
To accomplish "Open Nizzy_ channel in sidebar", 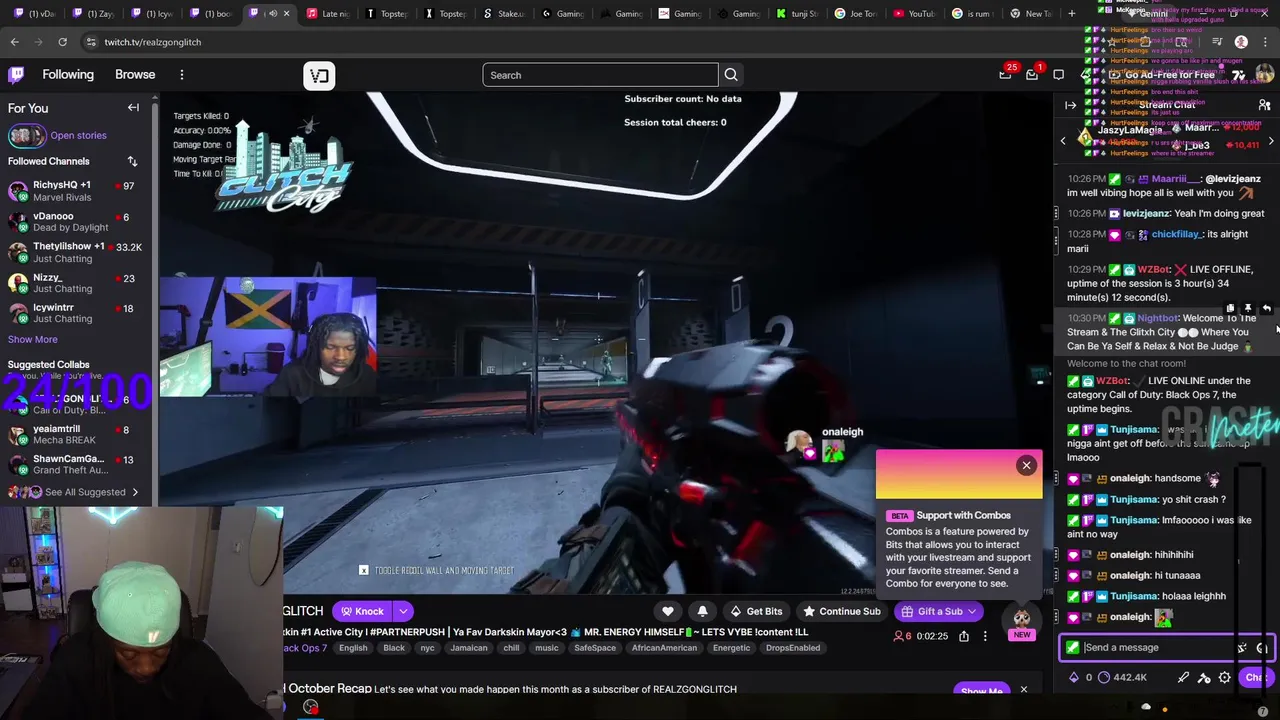I will 75,283.
